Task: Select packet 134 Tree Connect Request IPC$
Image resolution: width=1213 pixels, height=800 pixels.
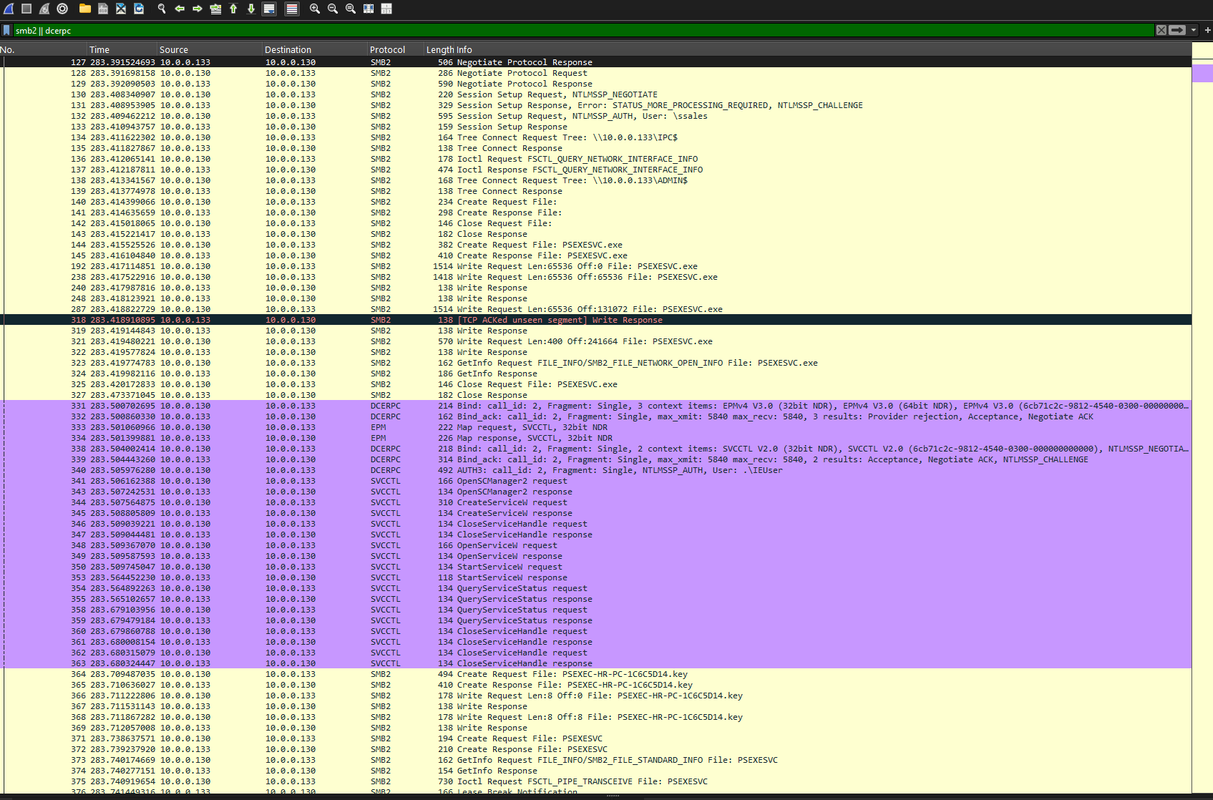Action: [596, 138]
